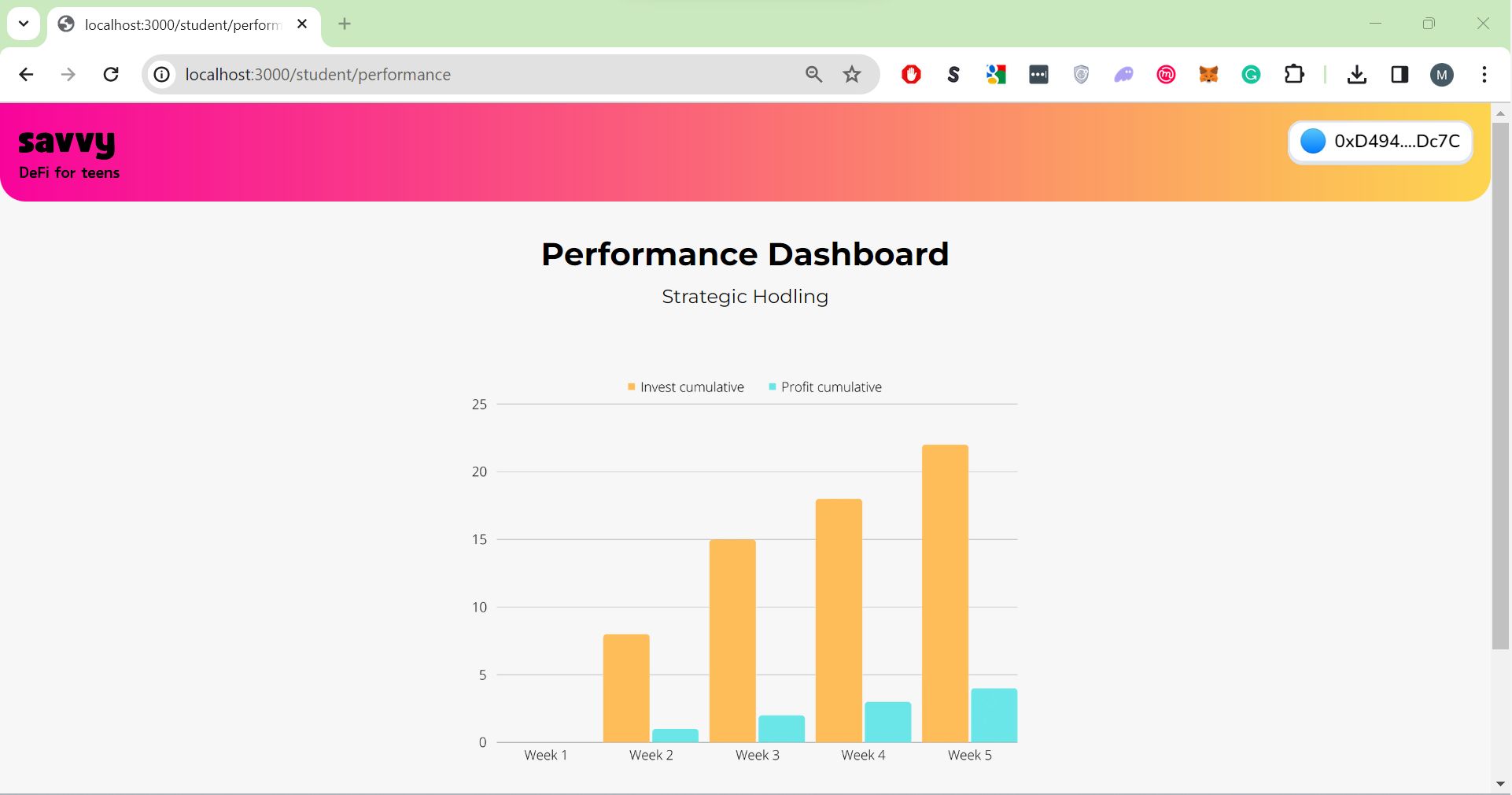Image resolution: width=1512 pixels, height=795 pixels.
Task: Click the savvy logo
Action: (67, 143)
